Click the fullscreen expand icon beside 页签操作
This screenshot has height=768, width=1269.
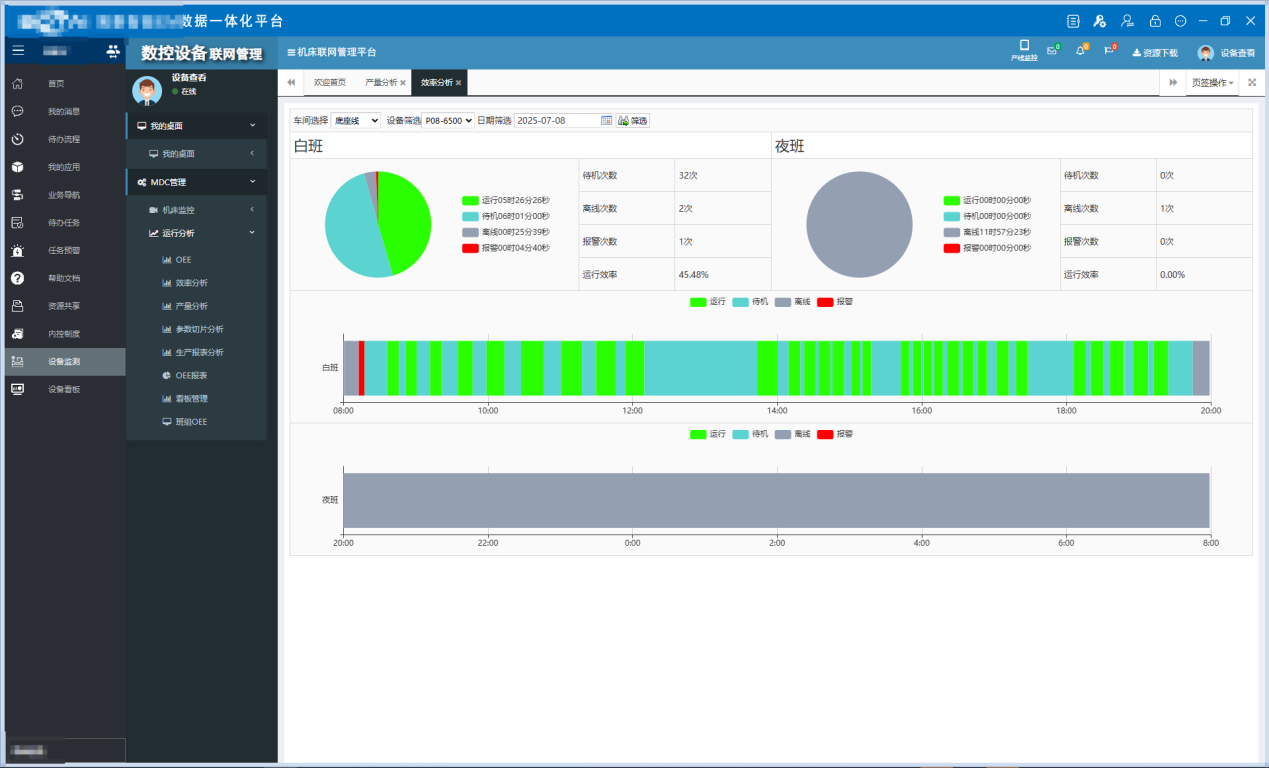click(x=1252, y=83)
